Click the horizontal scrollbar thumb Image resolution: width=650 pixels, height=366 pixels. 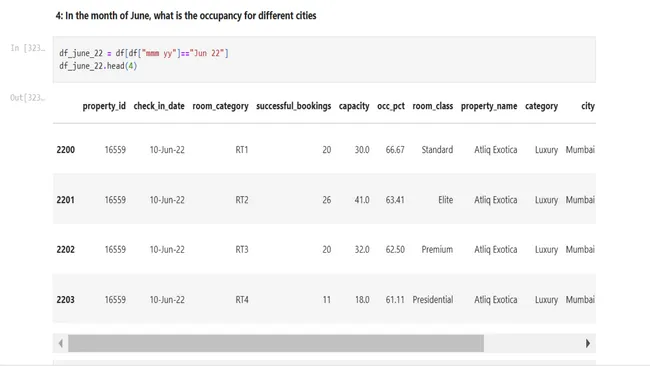pyautogui.click(x=276, y=343)
